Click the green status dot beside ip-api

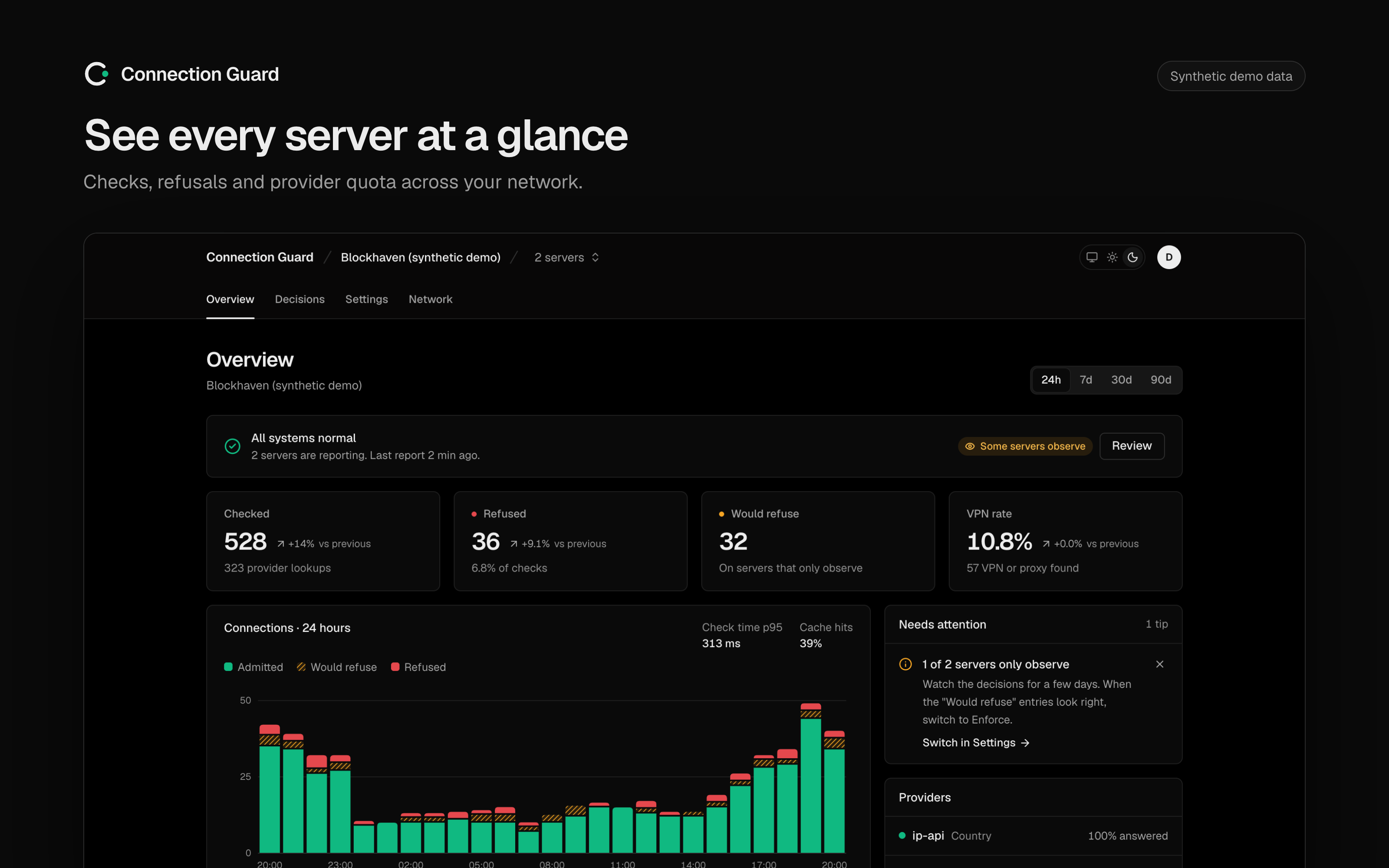pos(902,836)
